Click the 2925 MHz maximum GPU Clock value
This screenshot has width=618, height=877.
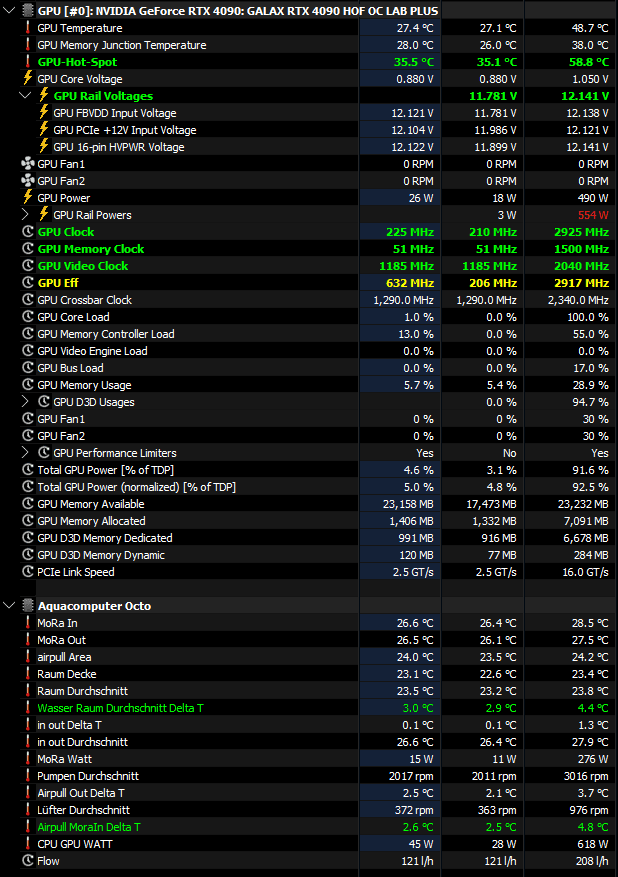582,232
